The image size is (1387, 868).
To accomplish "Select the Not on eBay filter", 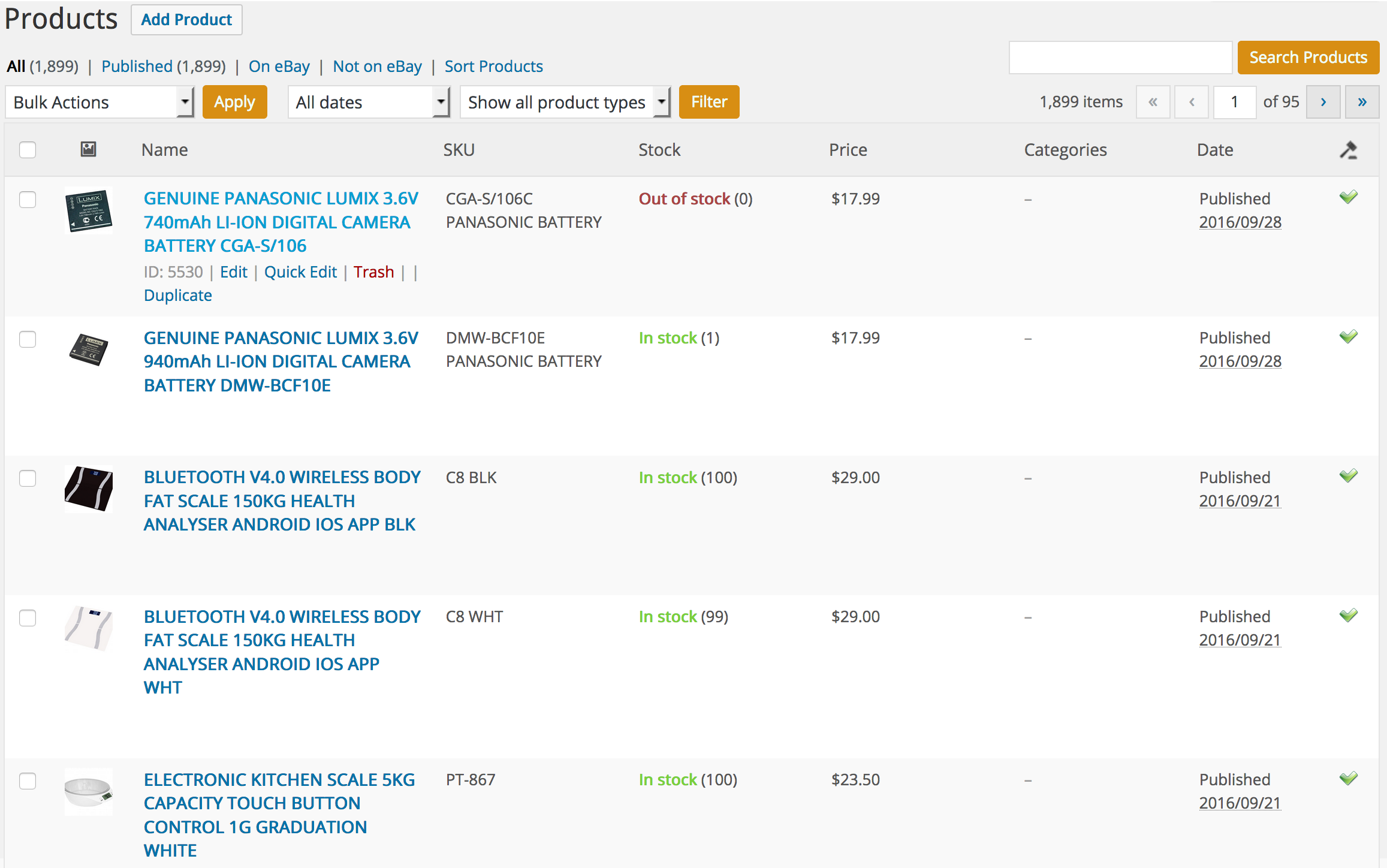I will click(x=377, y=66).
